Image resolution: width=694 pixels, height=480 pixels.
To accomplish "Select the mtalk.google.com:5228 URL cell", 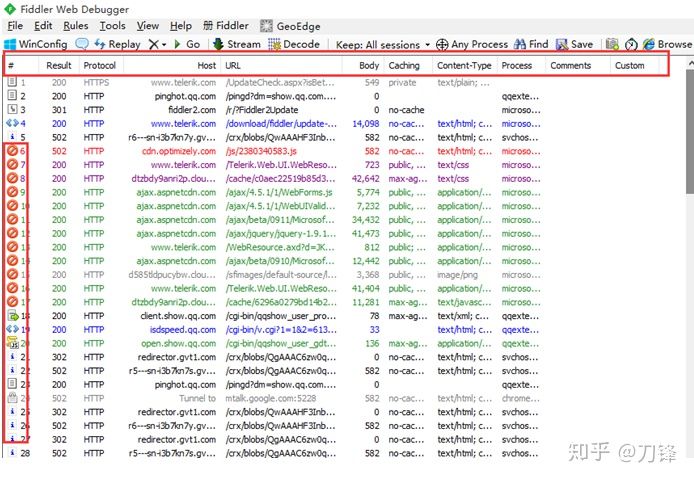I will click(x=271, y=399).
